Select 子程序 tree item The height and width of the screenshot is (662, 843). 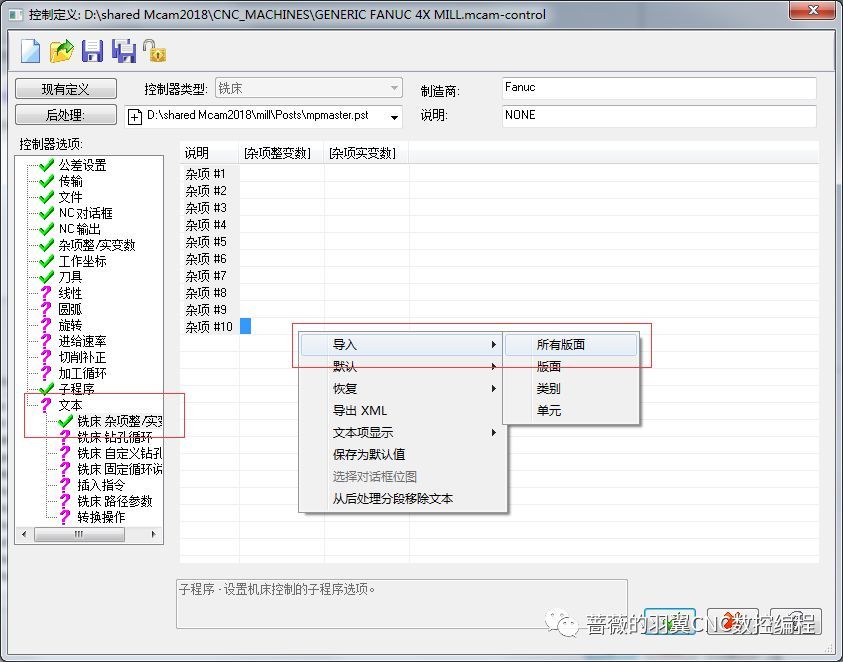pos(76,389)
